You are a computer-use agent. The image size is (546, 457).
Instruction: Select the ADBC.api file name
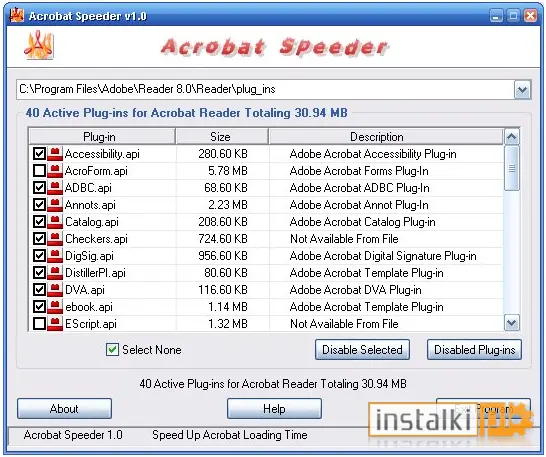click(x=88, y=188)
